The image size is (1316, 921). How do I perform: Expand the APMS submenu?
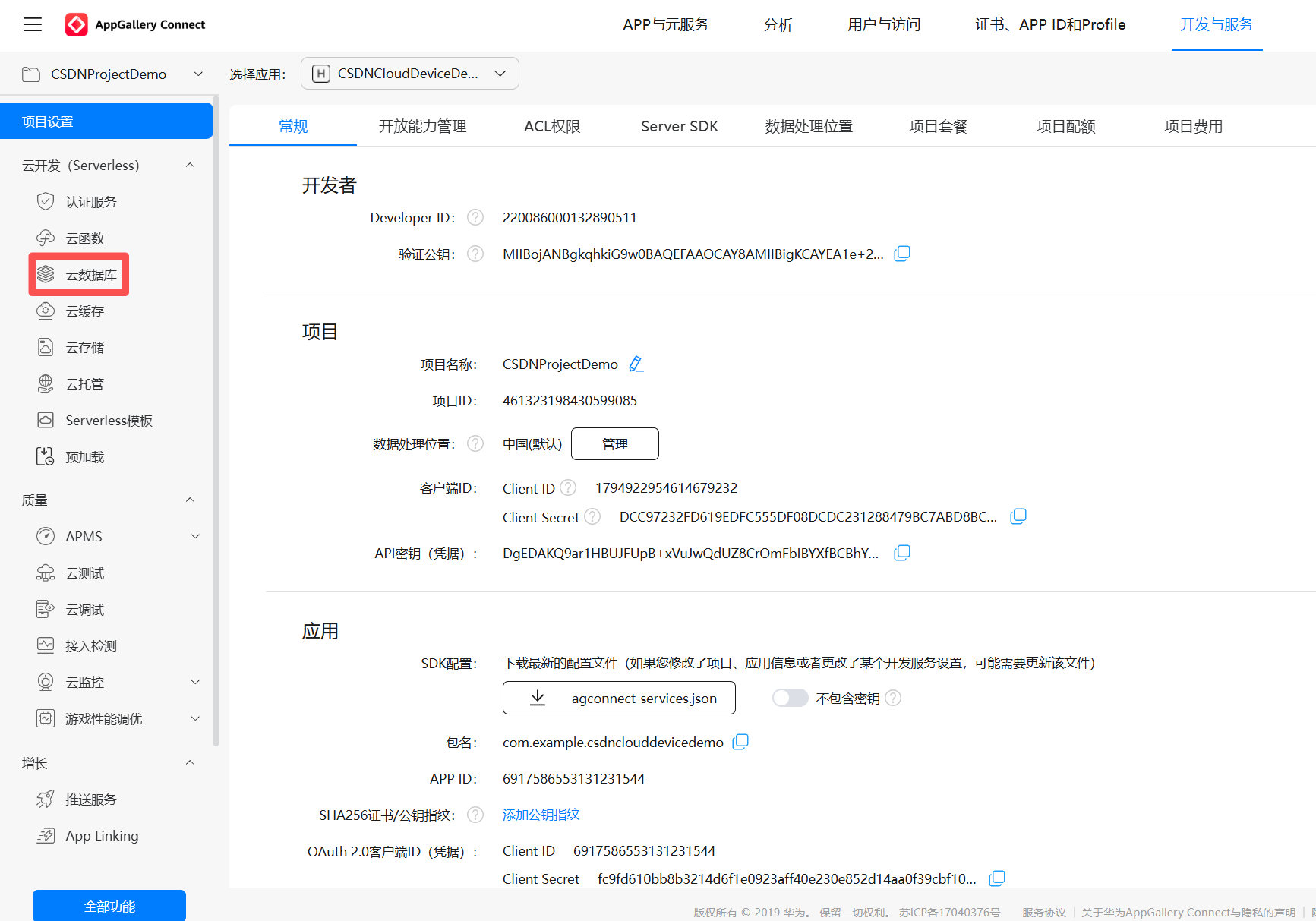click(x=195, y=536)
